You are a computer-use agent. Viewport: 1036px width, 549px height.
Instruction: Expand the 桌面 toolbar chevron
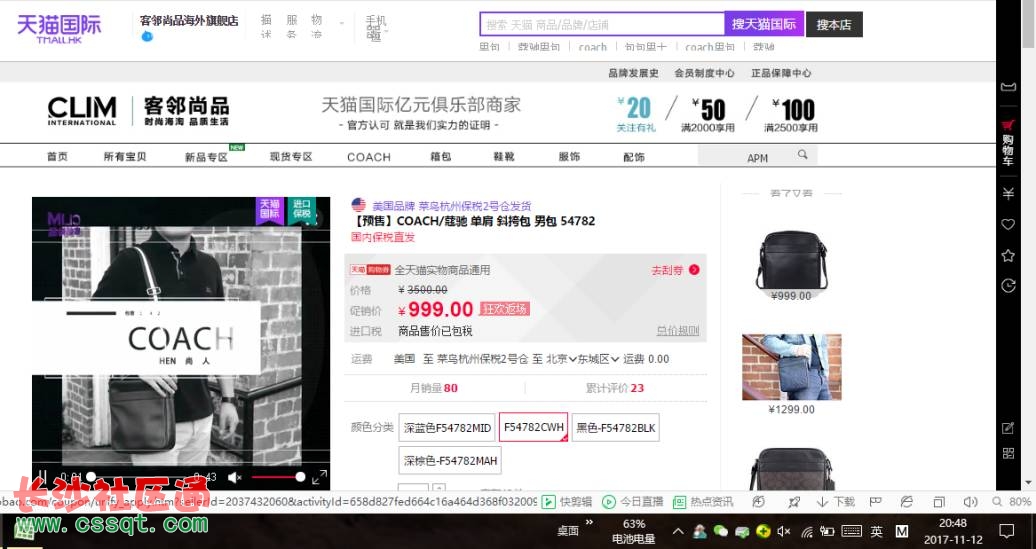click(589, 523)
